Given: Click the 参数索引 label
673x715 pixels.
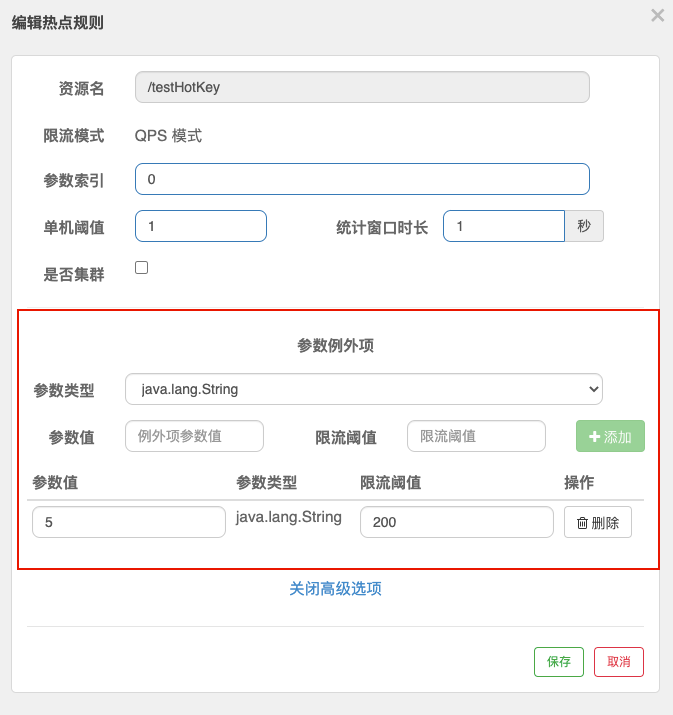Looking at the screenshot, I should point(74,181).
